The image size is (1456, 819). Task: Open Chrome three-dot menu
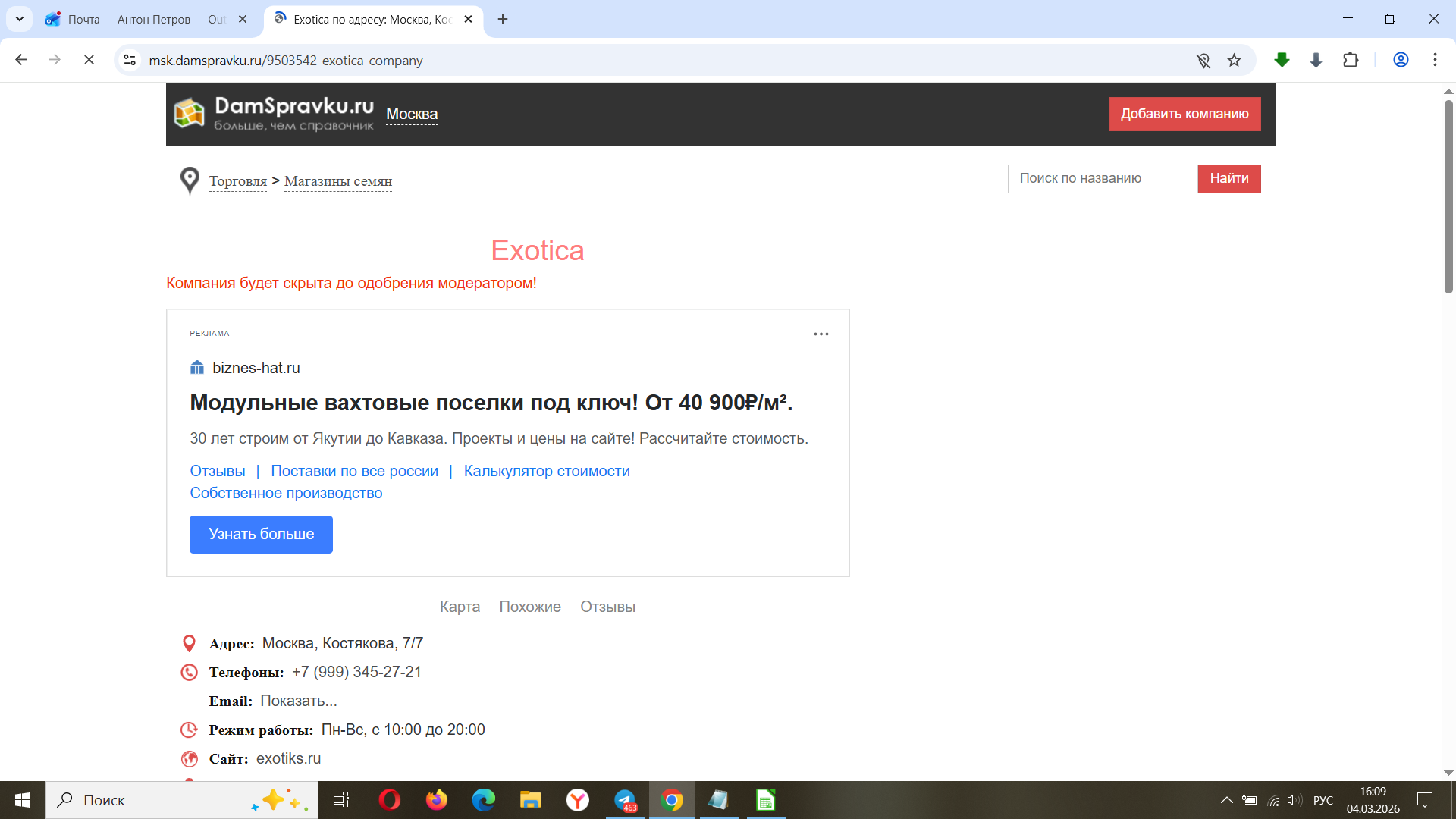[1435, 60]
